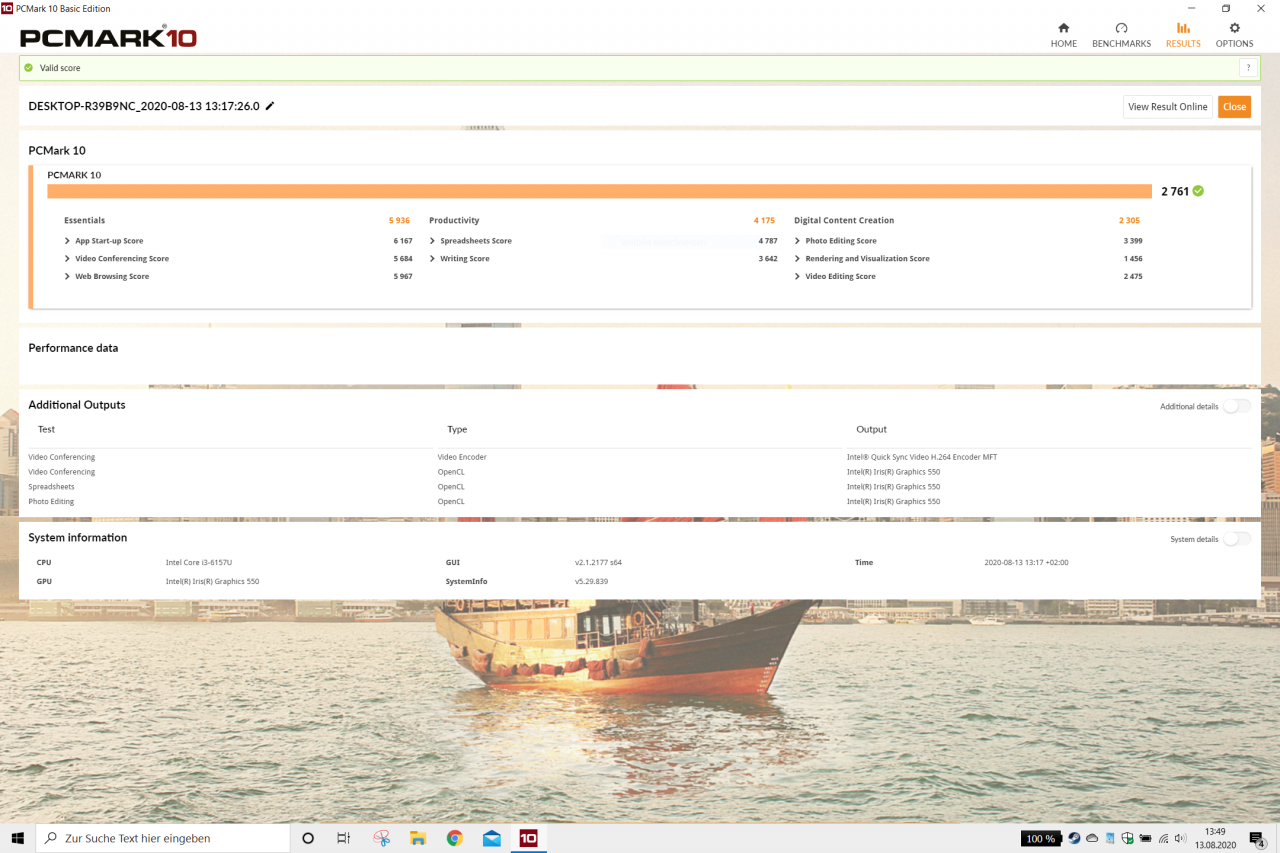Image resolution: width=1280 pixels, height=853 pixels.
Task: Click the GUI version v2.1.2177 s64
Action: 598,563
